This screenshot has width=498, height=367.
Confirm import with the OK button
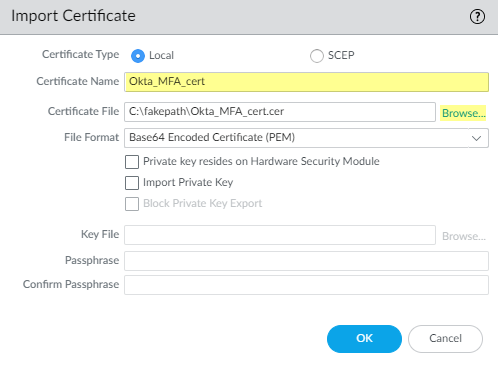pos(364,339)
